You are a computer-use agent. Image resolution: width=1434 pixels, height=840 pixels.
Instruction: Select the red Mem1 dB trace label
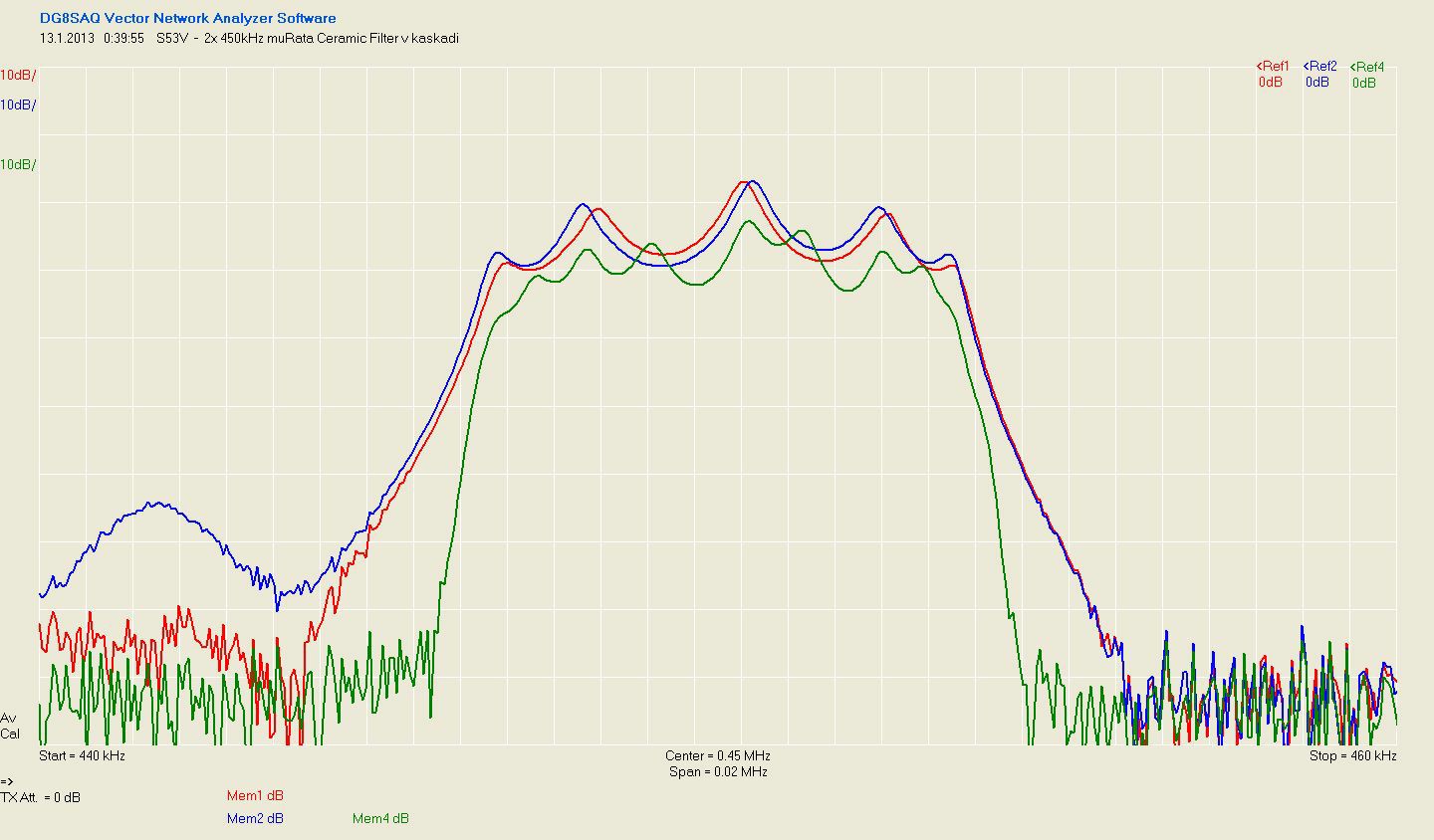[x=255, y=795]
